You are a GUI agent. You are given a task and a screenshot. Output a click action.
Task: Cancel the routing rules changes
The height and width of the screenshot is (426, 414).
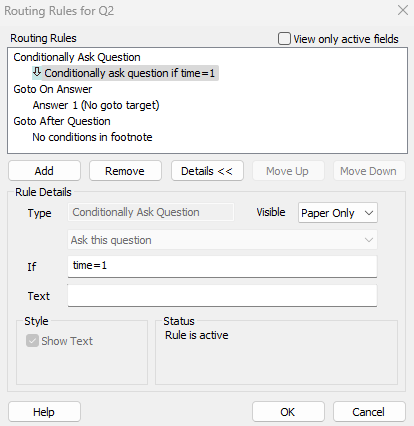369,412
